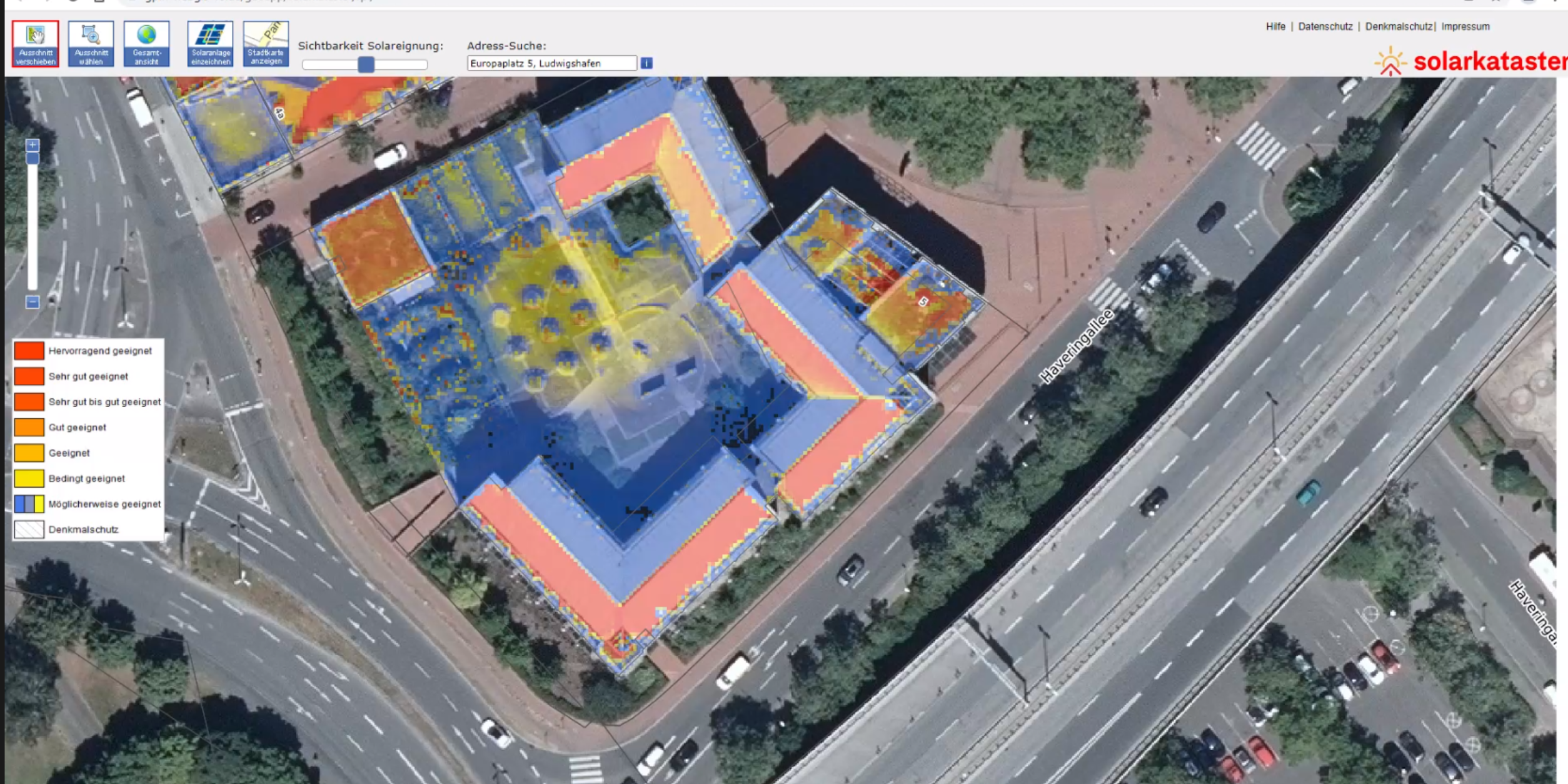
Task: Click the Sichtbarkeit Solareignung slider handle
Action: [366, 64]
